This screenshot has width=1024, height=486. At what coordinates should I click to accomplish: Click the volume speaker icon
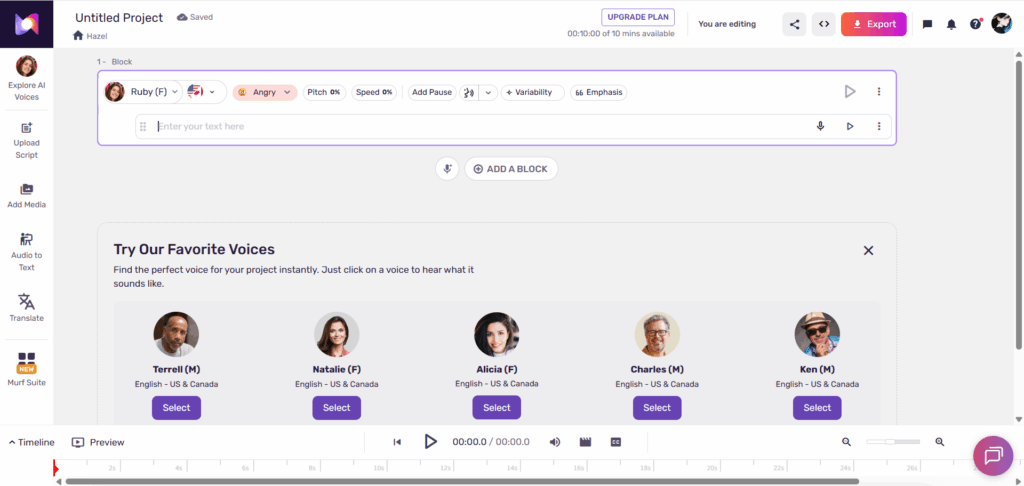(554, 442)
